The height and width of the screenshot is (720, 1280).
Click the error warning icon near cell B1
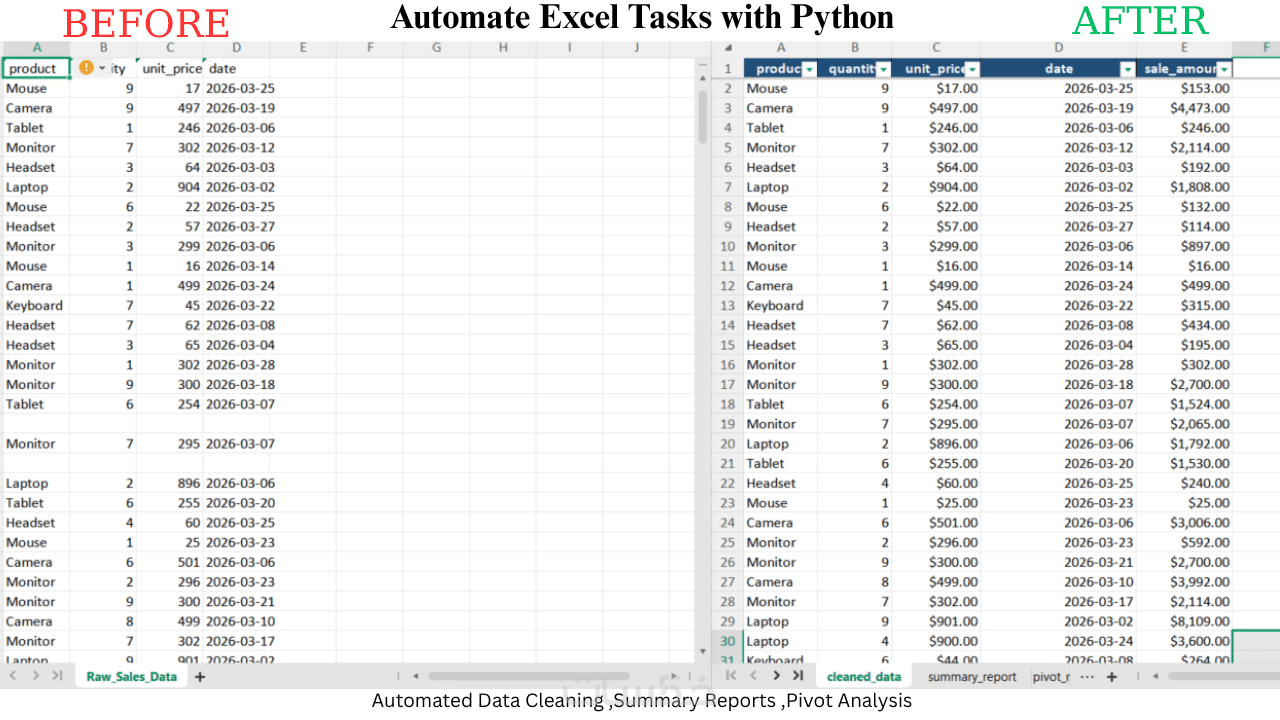(86, 68)
